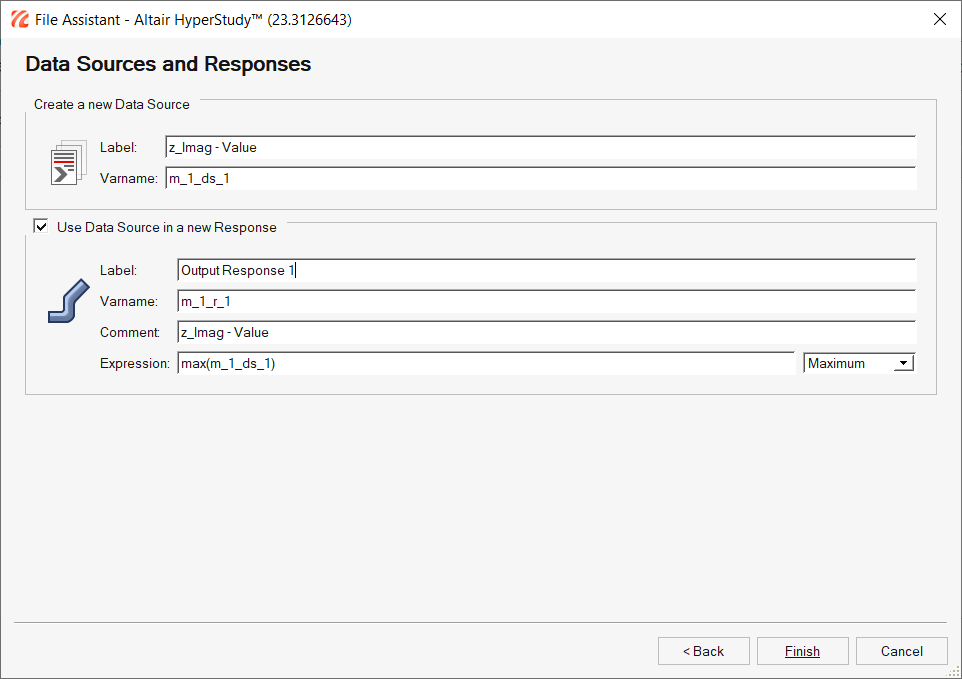Click the Data Sources and Responses heading
962x679 pixels.
coord(168,64)
